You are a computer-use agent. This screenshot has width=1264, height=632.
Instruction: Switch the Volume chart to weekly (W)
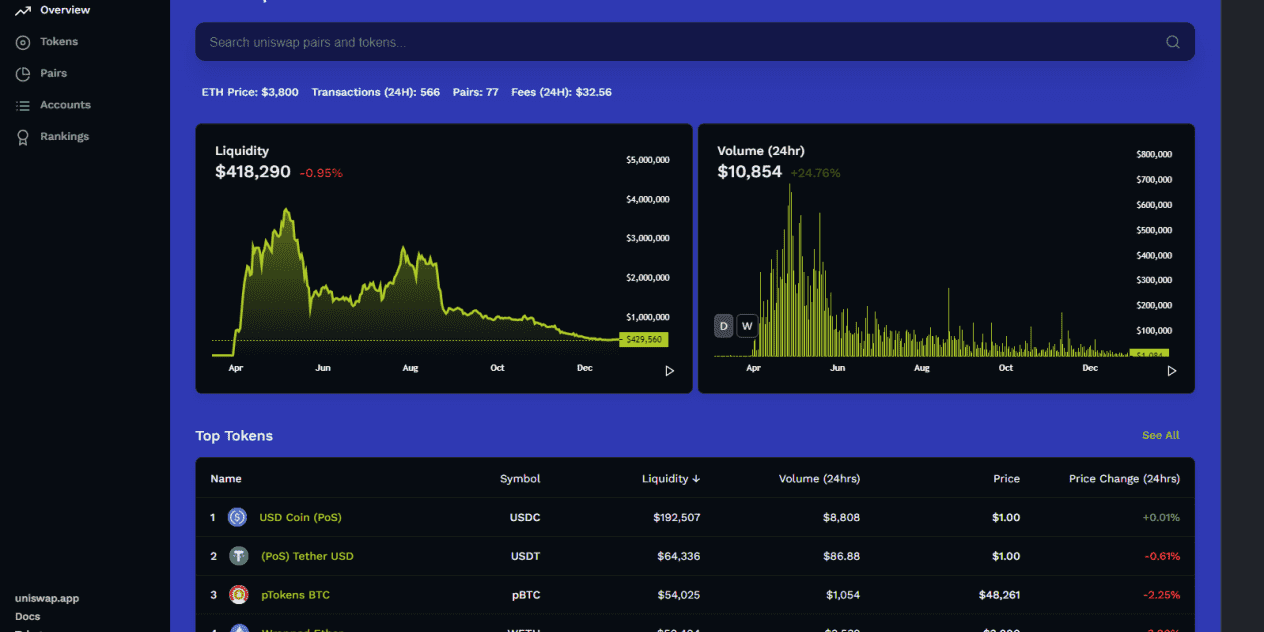pos(747,326)
